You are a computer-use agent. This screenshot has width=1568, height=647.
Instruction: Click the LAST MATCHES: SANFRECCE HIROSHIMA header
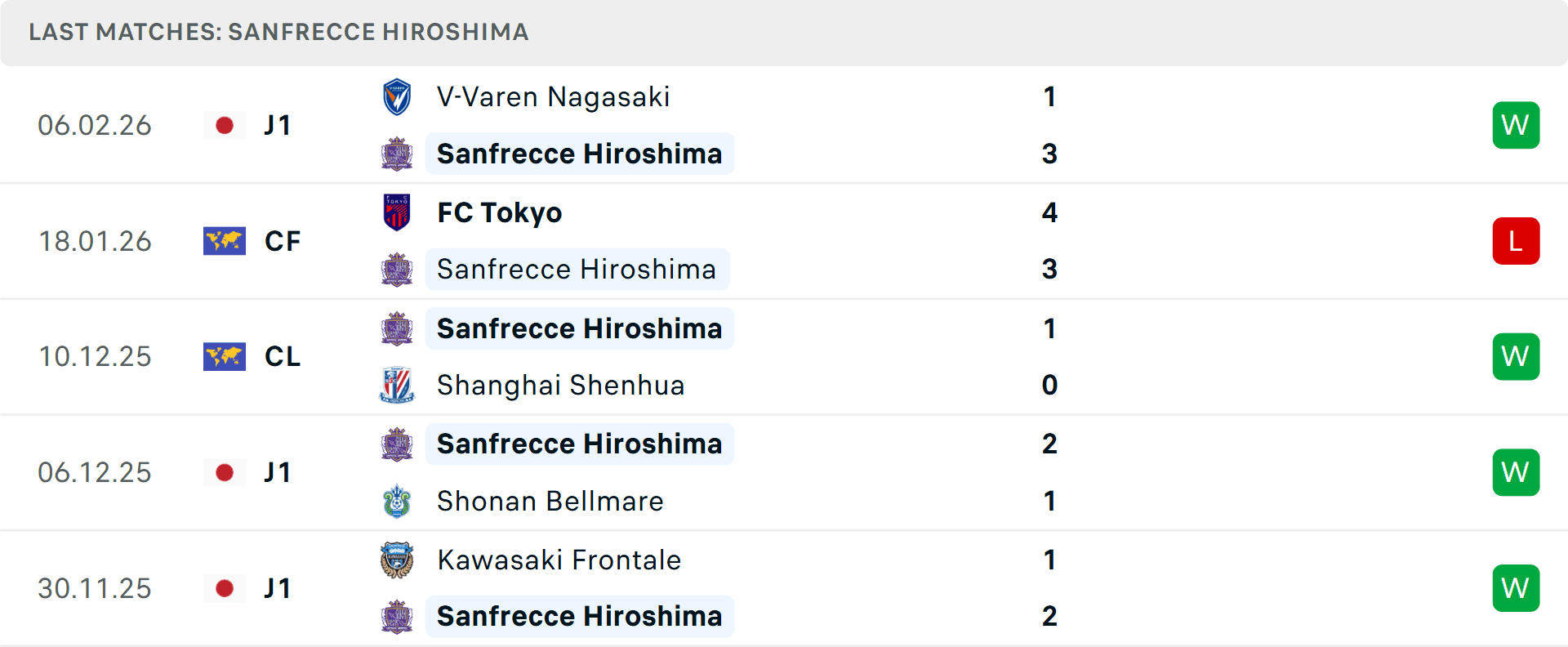click(x=278, y=33)
